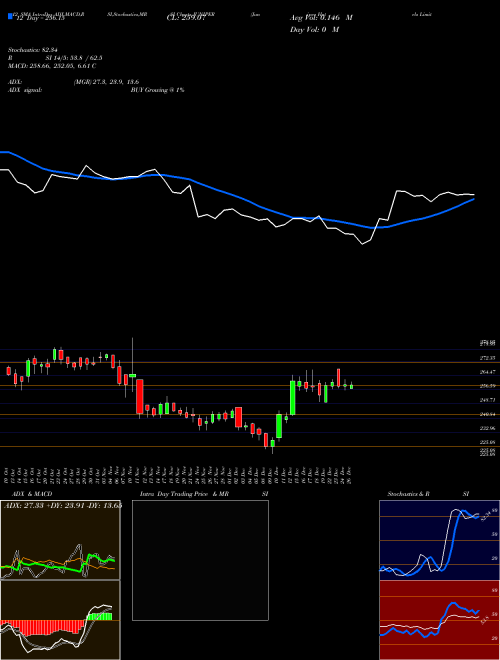Screen dimensions: 500x660
Task: Click the 'CL: 259.07' closing price text
Action: pos(185,18)
